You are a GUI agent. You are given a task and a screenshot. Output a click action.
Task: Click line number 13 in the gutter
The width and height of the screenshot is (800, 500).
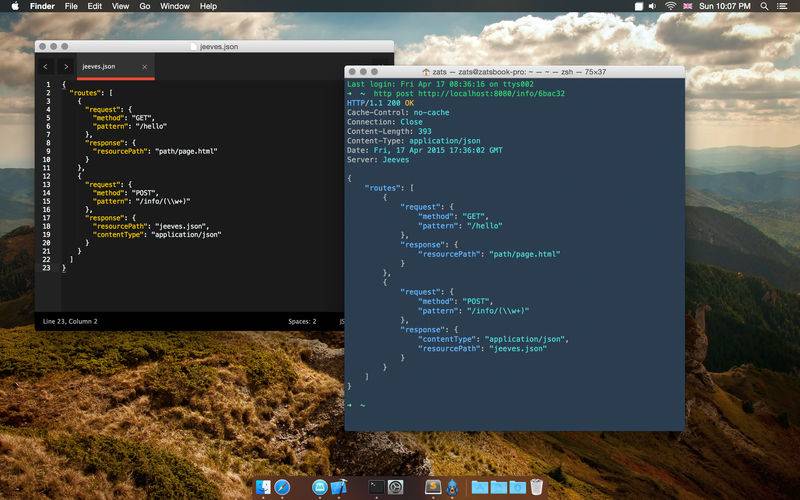click(46, 185)
